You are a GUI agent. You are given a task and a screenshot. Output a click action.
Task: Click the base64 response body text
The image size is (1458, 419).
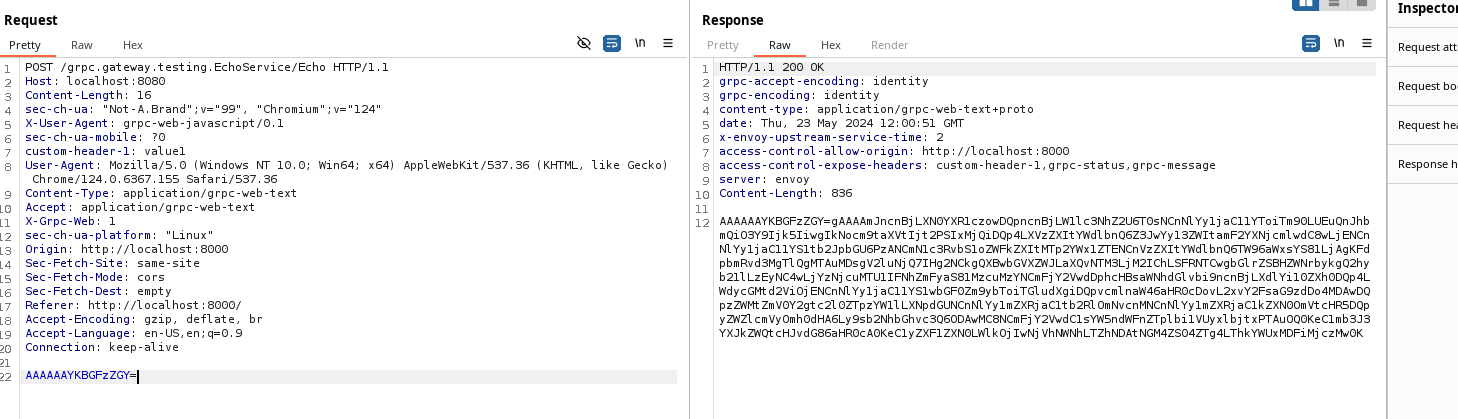(1045, 277)
